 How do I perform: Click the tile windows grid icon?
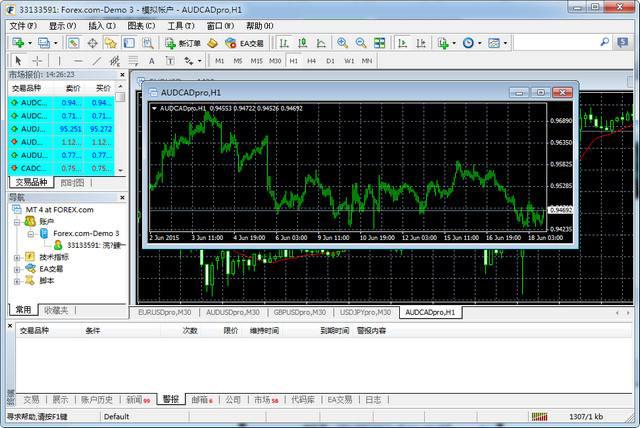point(378,43)
